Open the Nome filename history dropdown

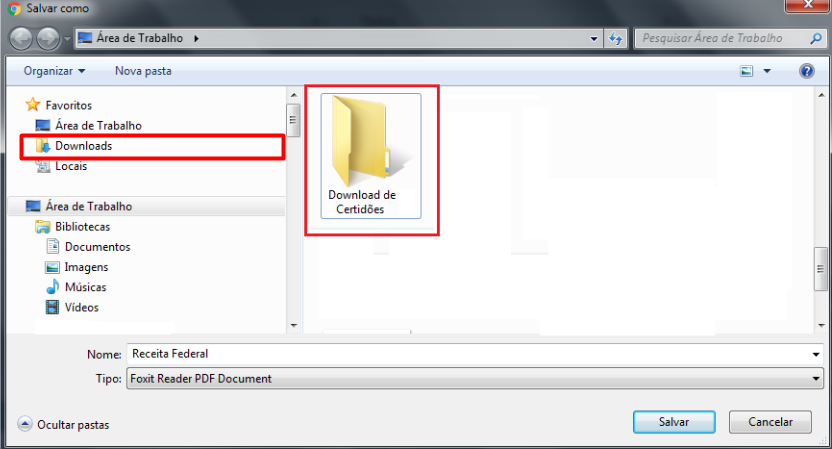tap(816, 354)
